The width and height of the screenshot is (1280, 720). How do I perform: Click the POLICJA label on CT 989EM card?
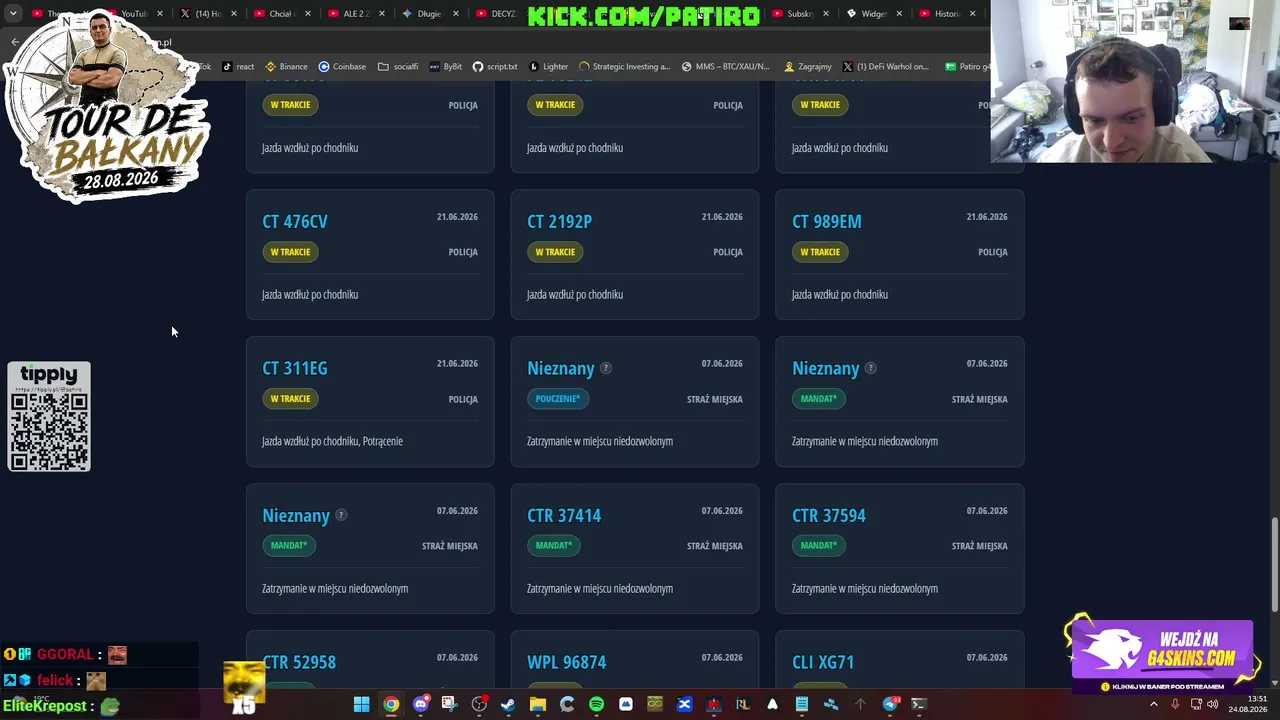(x=993, y=252)
